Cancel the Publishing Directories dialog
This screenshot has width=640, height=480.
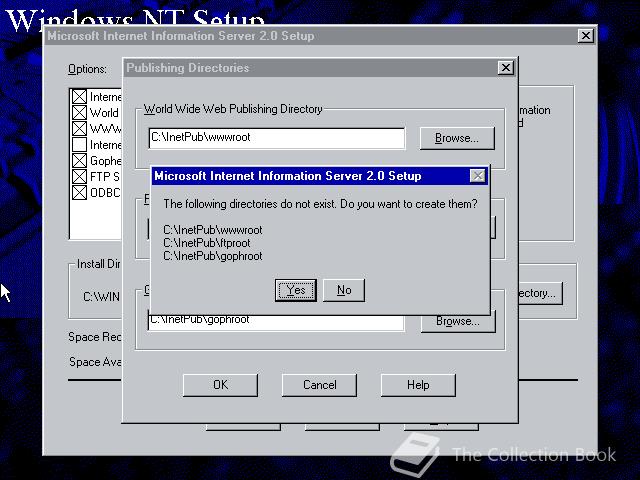tap(319, 385)
